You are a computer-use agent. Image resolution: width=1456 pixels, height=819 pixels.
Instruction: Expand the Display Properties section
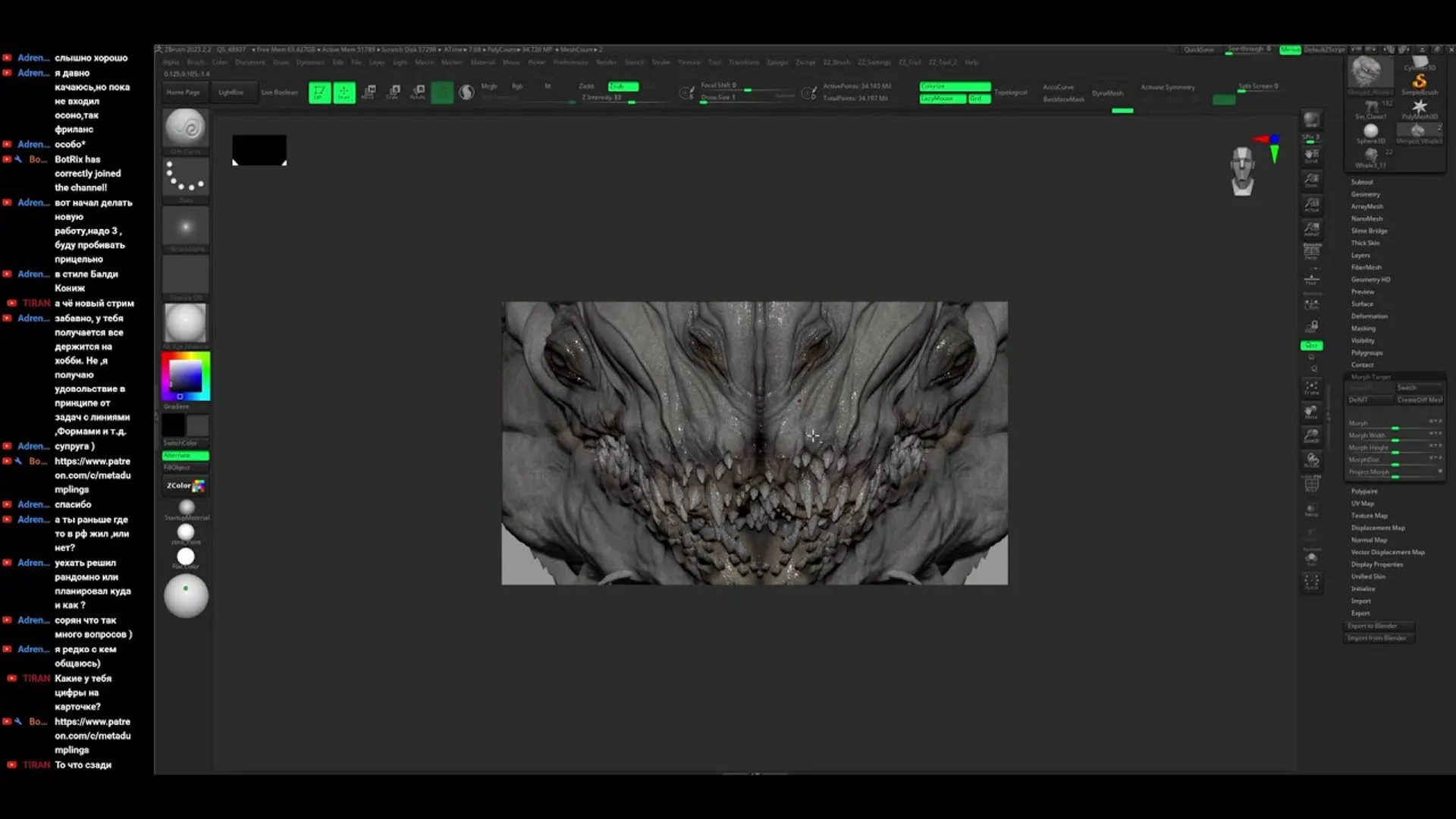1376,564
